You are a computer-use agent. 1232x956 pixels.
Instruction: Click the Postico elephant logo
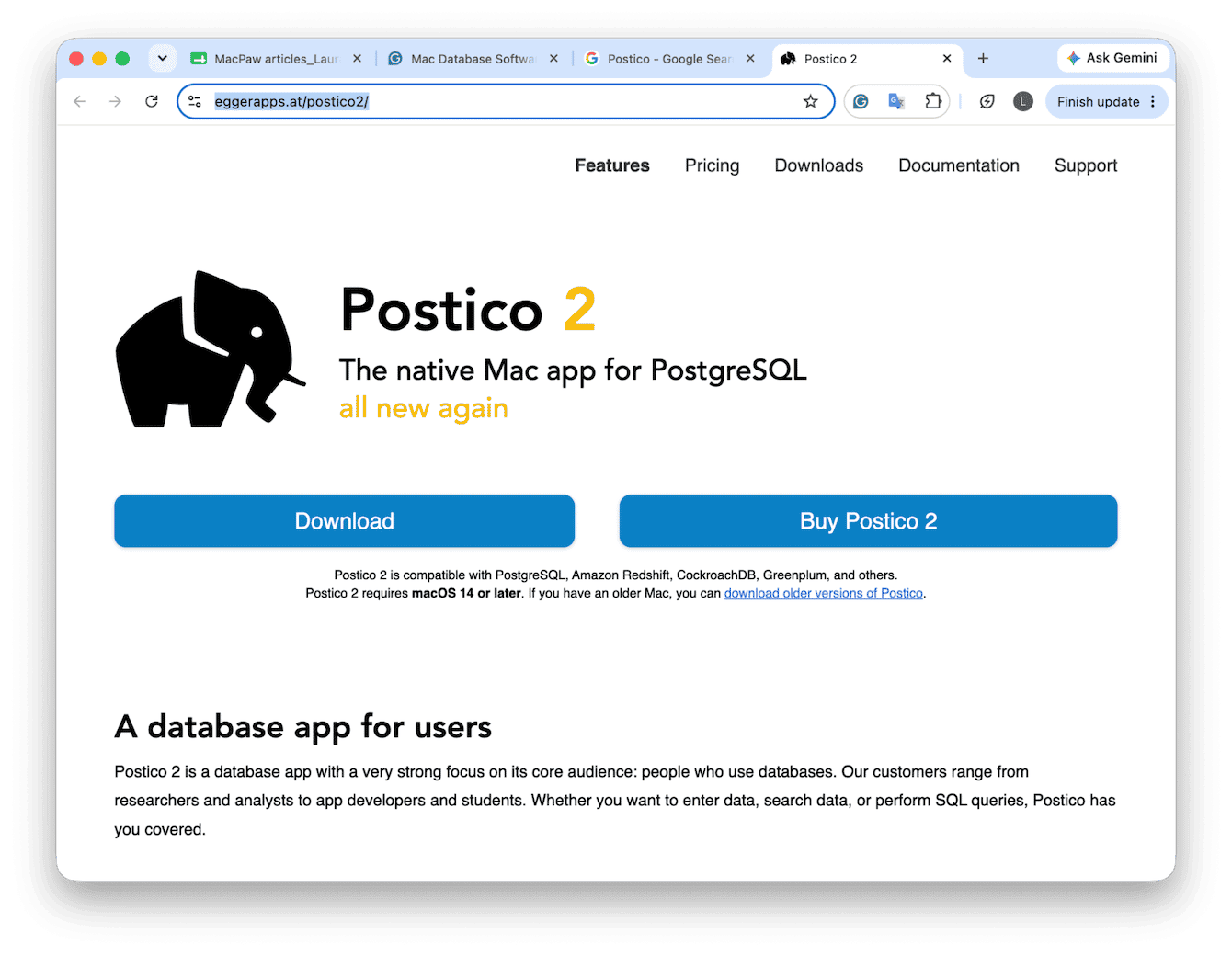tap(211, 348)
